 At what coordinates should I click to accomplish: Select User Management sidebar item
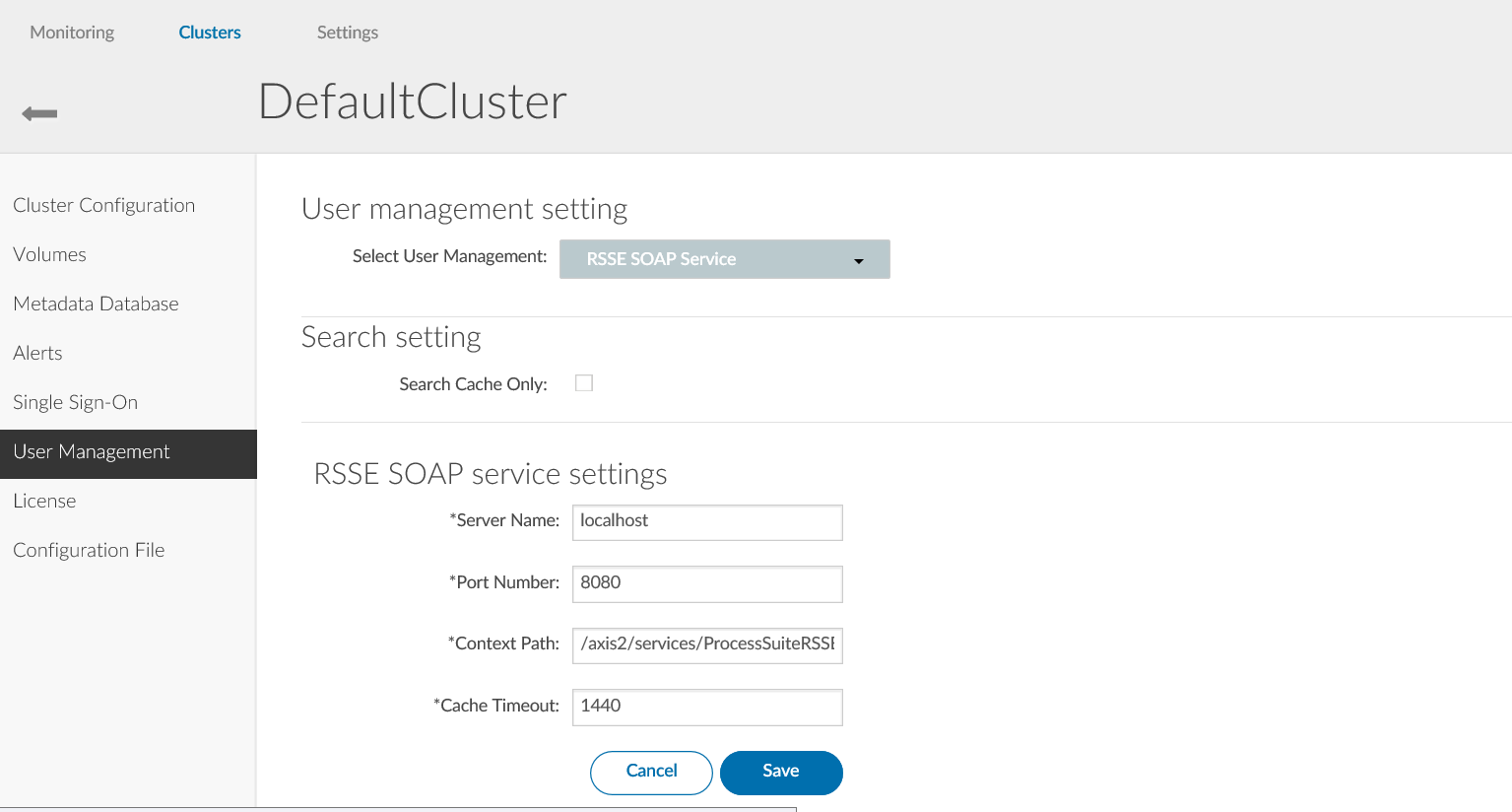point(128,454)
